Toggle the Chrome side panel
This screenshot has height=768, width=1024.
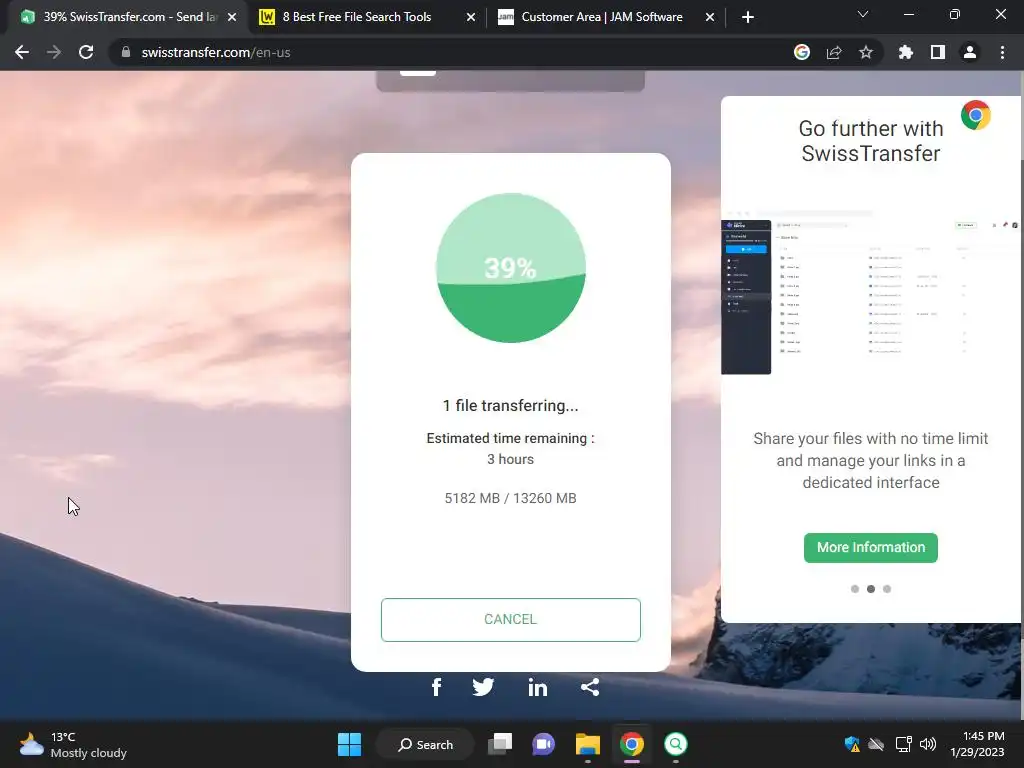tap(938, 52)
